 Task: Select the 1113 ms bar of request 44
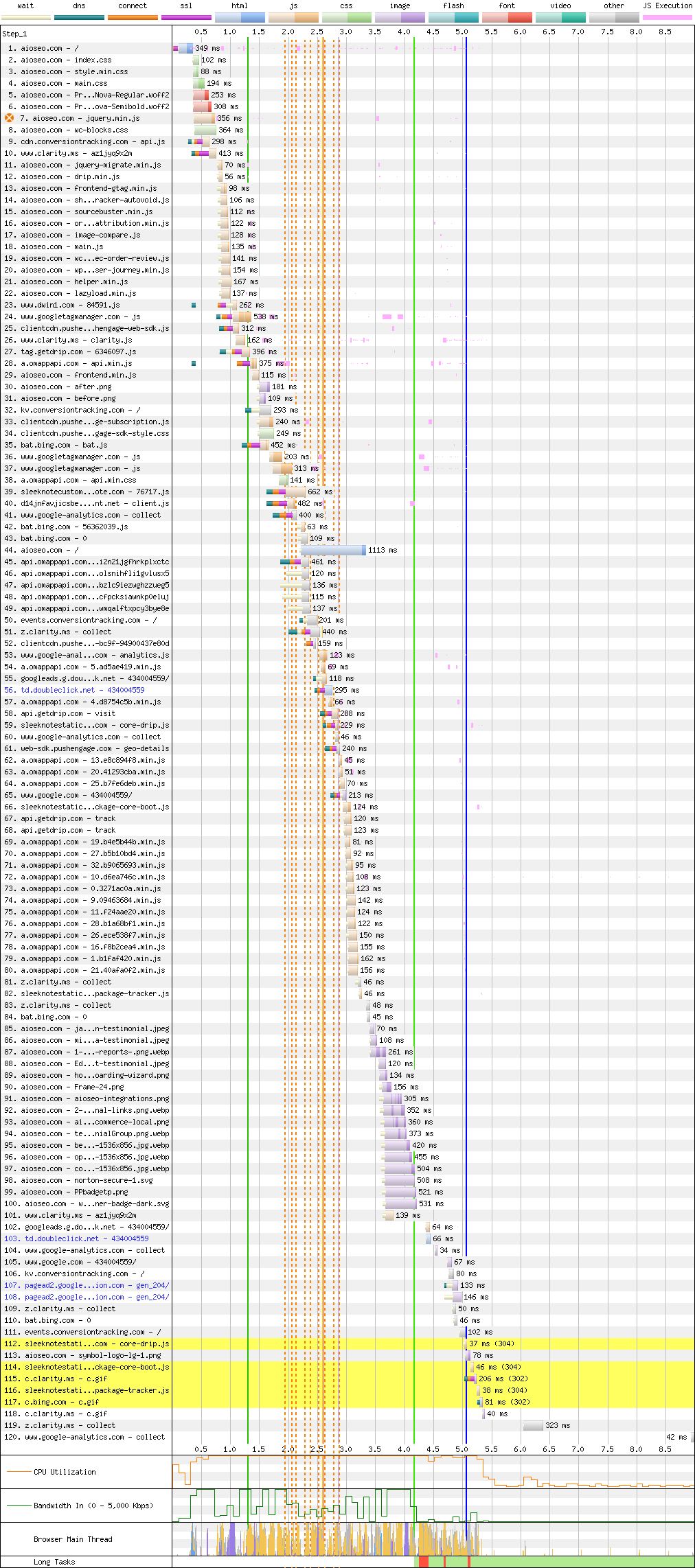(334, 550)
